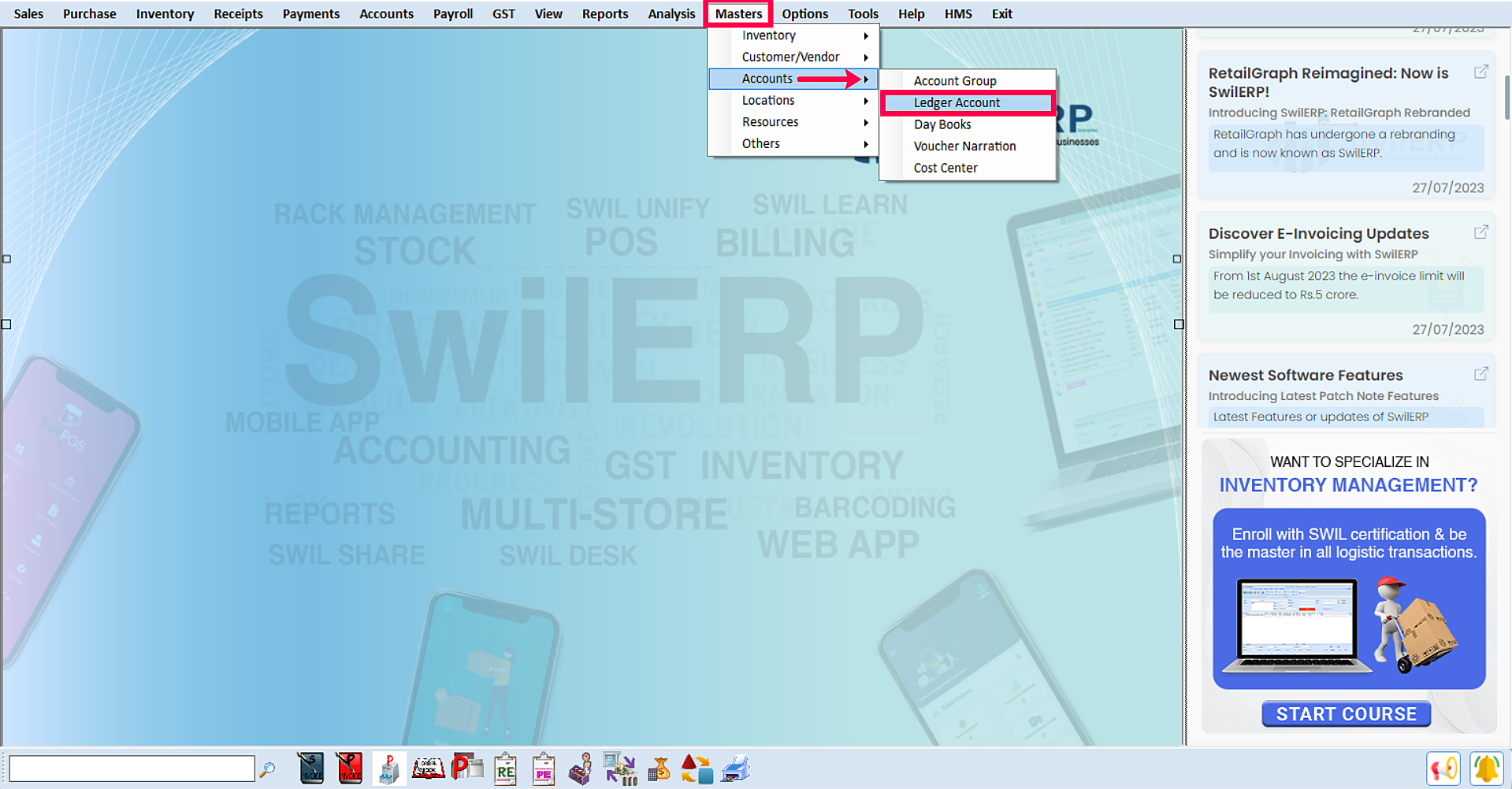The image size is (1512, 789).
Task: Open the Tools menu
Action: pos(863,13)
